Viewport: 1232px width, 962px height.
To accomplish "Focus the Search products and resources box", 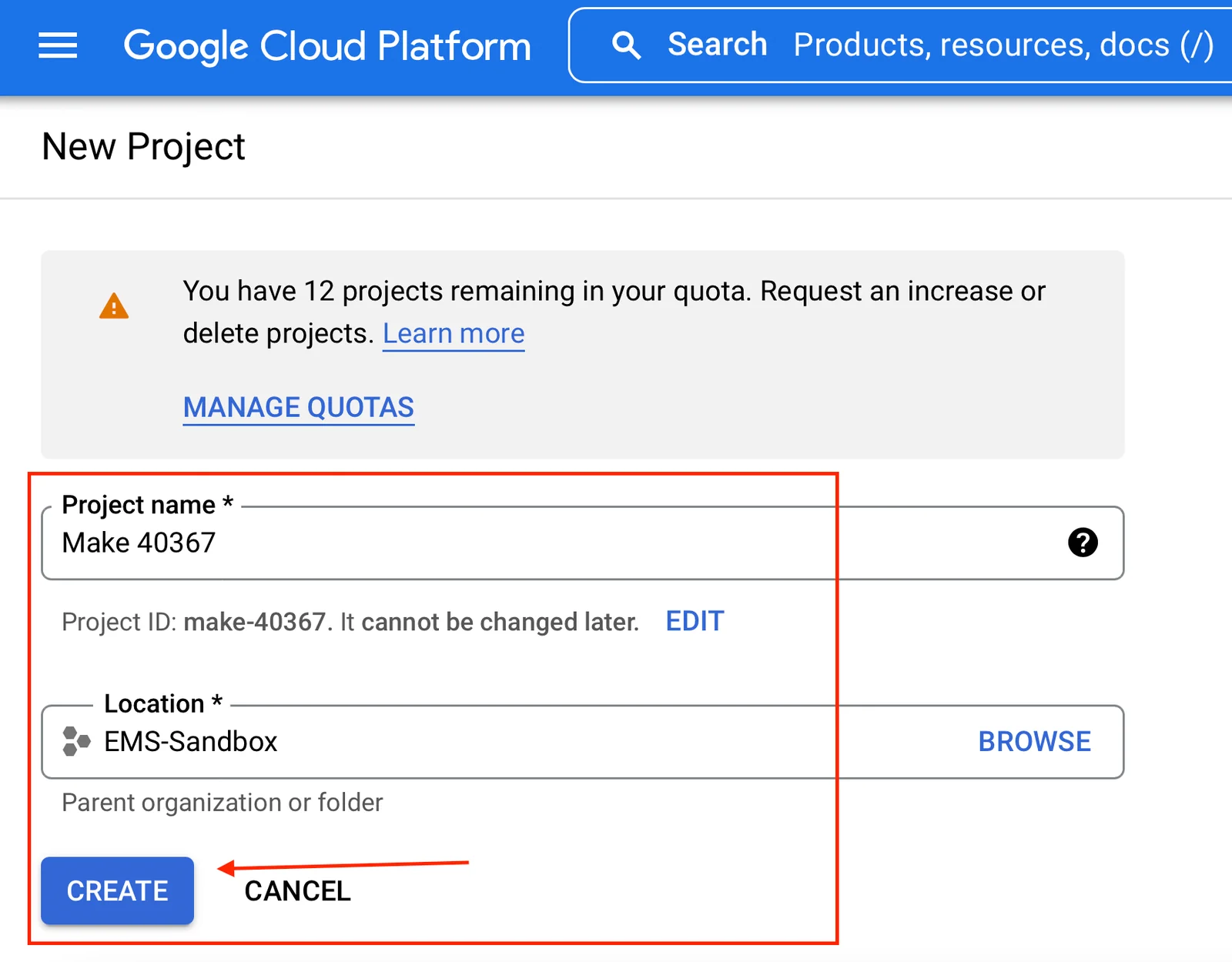I will click(901, 45).
